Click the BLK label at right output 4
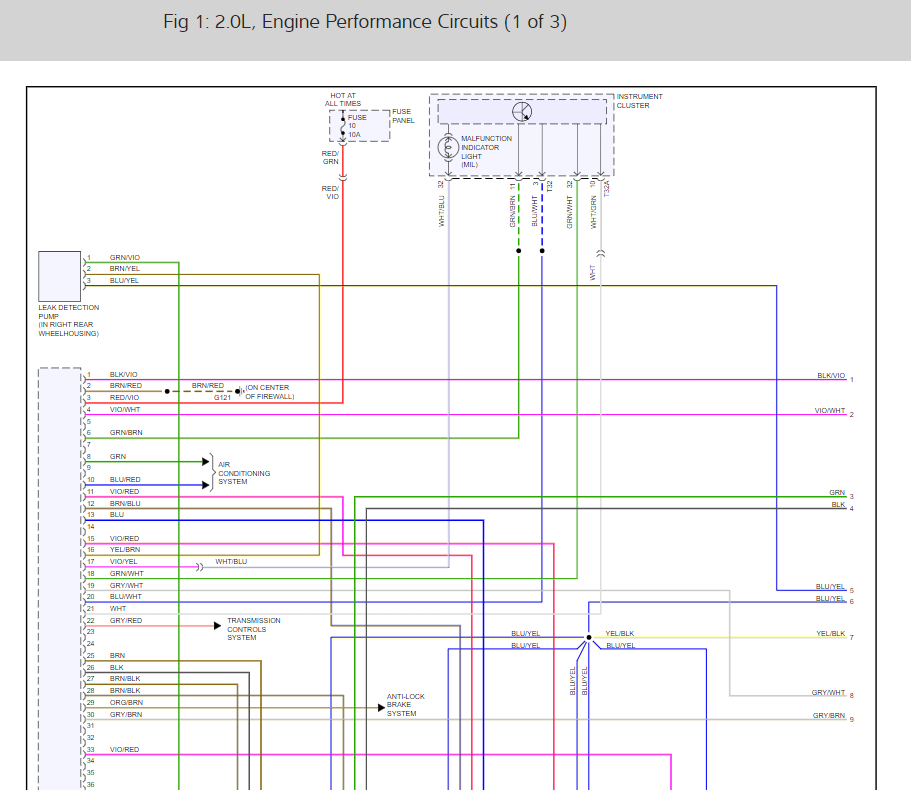Image resolution: width=911 pixels, height=812 pixels. [x=838, y=505]
